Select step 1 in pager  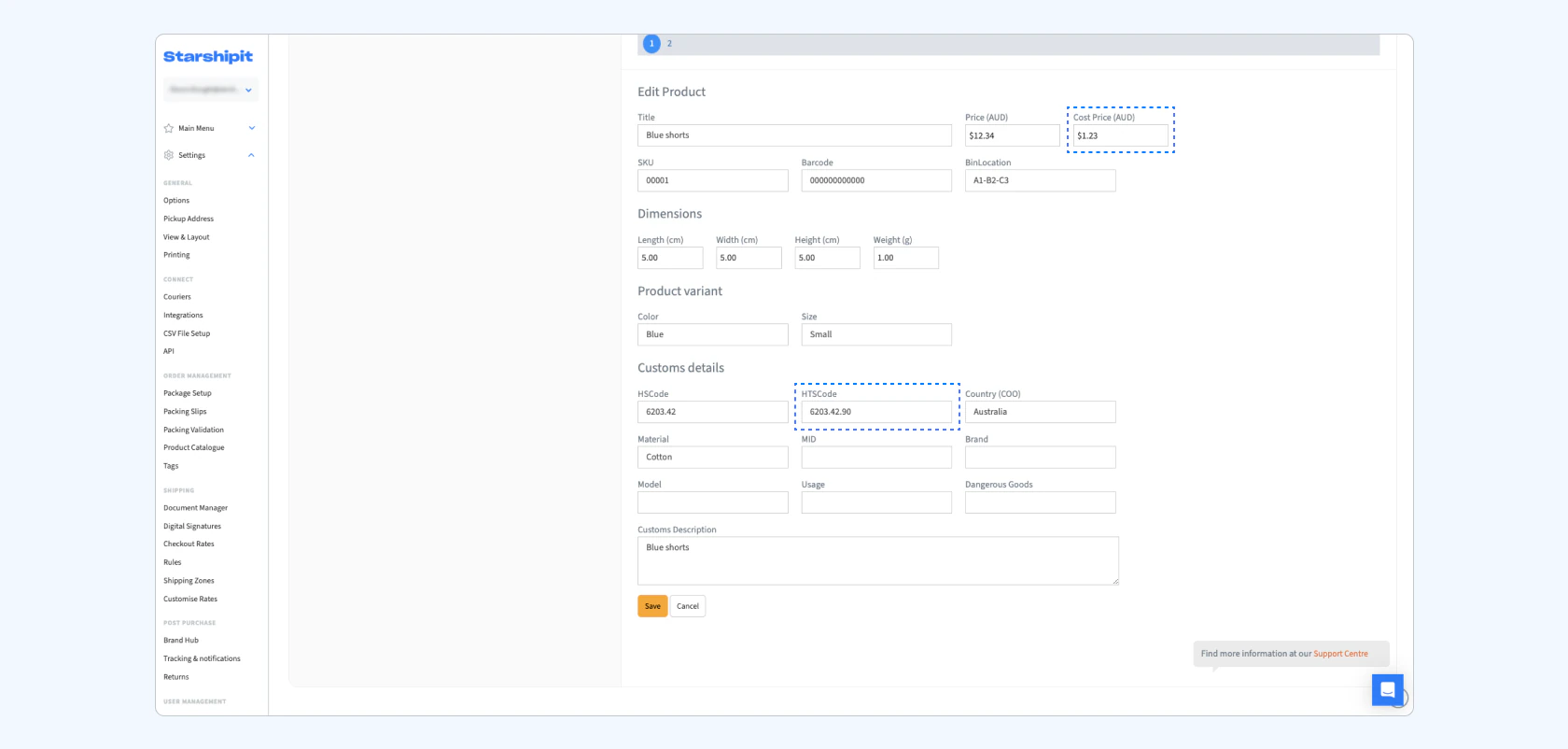651,44
